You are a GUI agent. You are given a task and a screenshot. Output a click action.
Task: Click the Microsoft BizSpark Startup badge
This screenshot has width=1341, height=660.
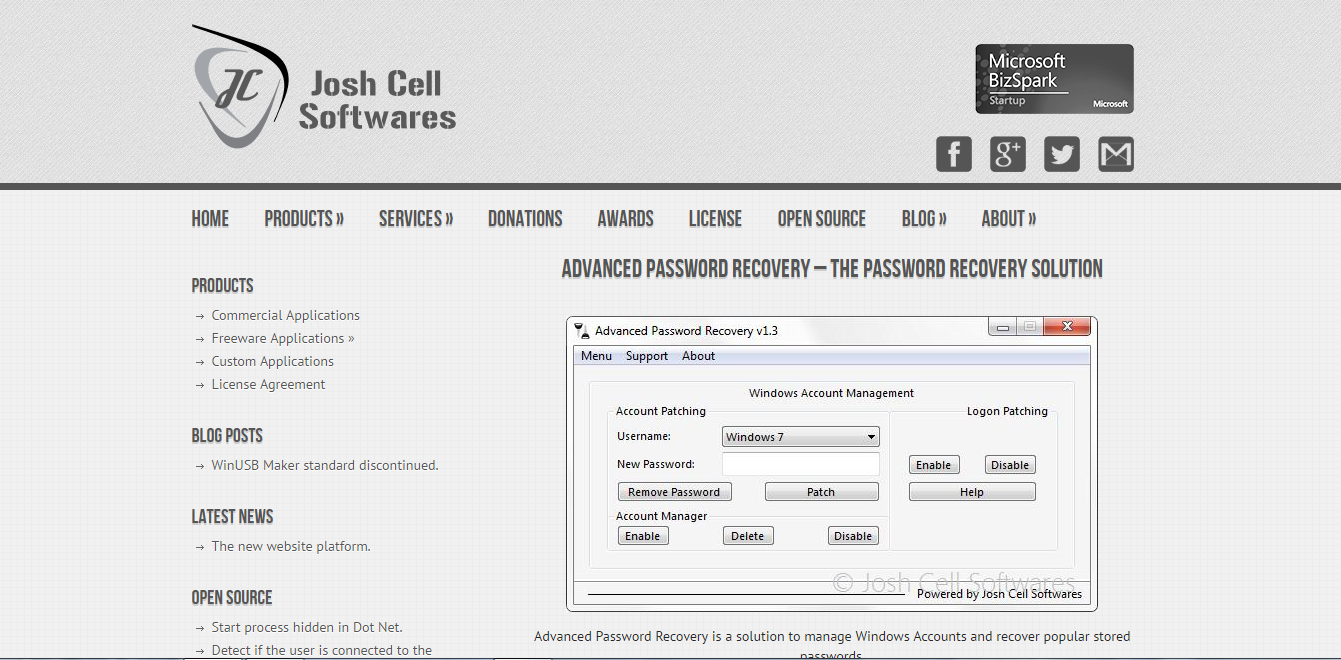[x=1054, y=79]
